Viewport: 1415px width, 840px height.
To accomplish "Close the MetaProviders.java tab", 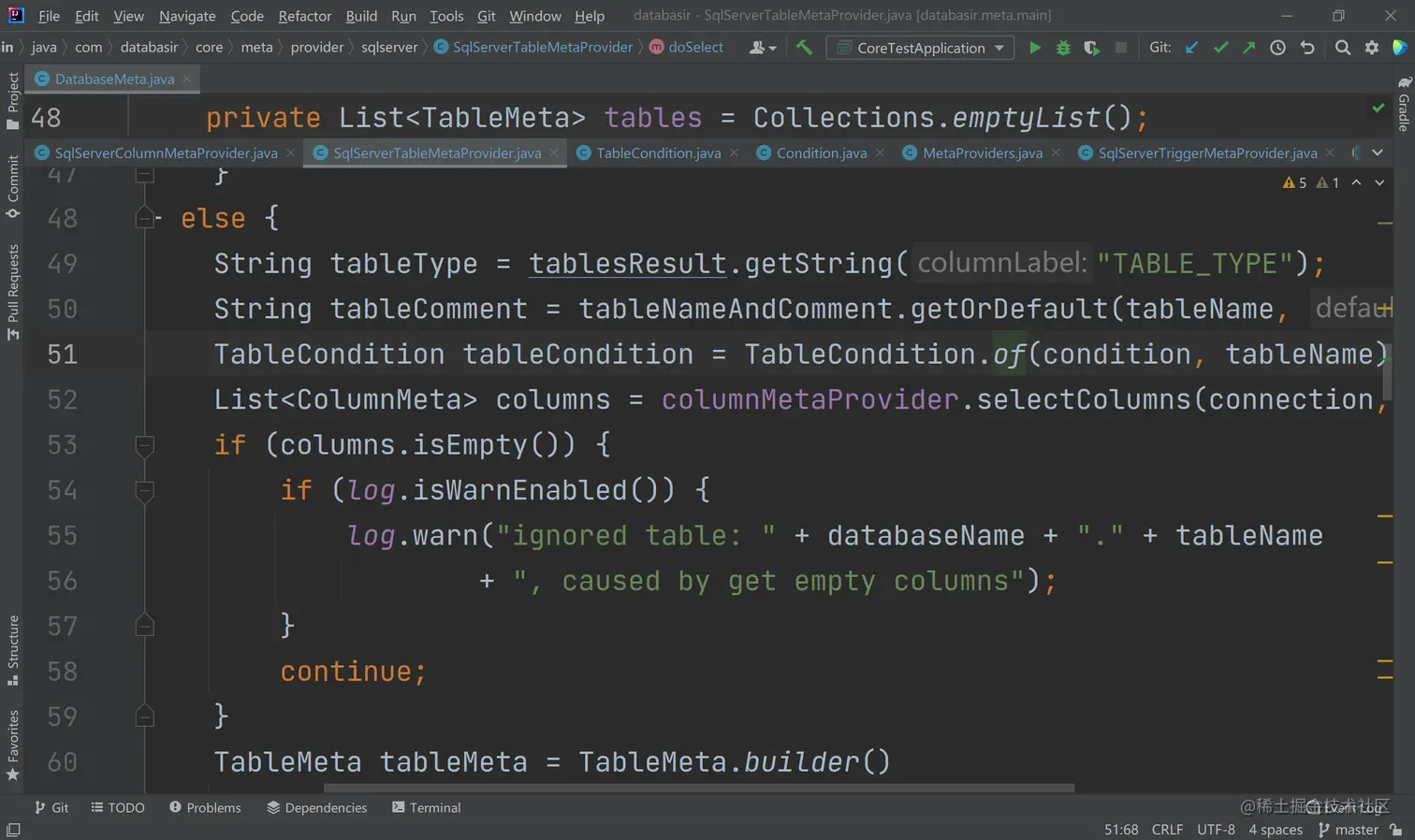I will pyautogui.click(x=1056, y=152).
